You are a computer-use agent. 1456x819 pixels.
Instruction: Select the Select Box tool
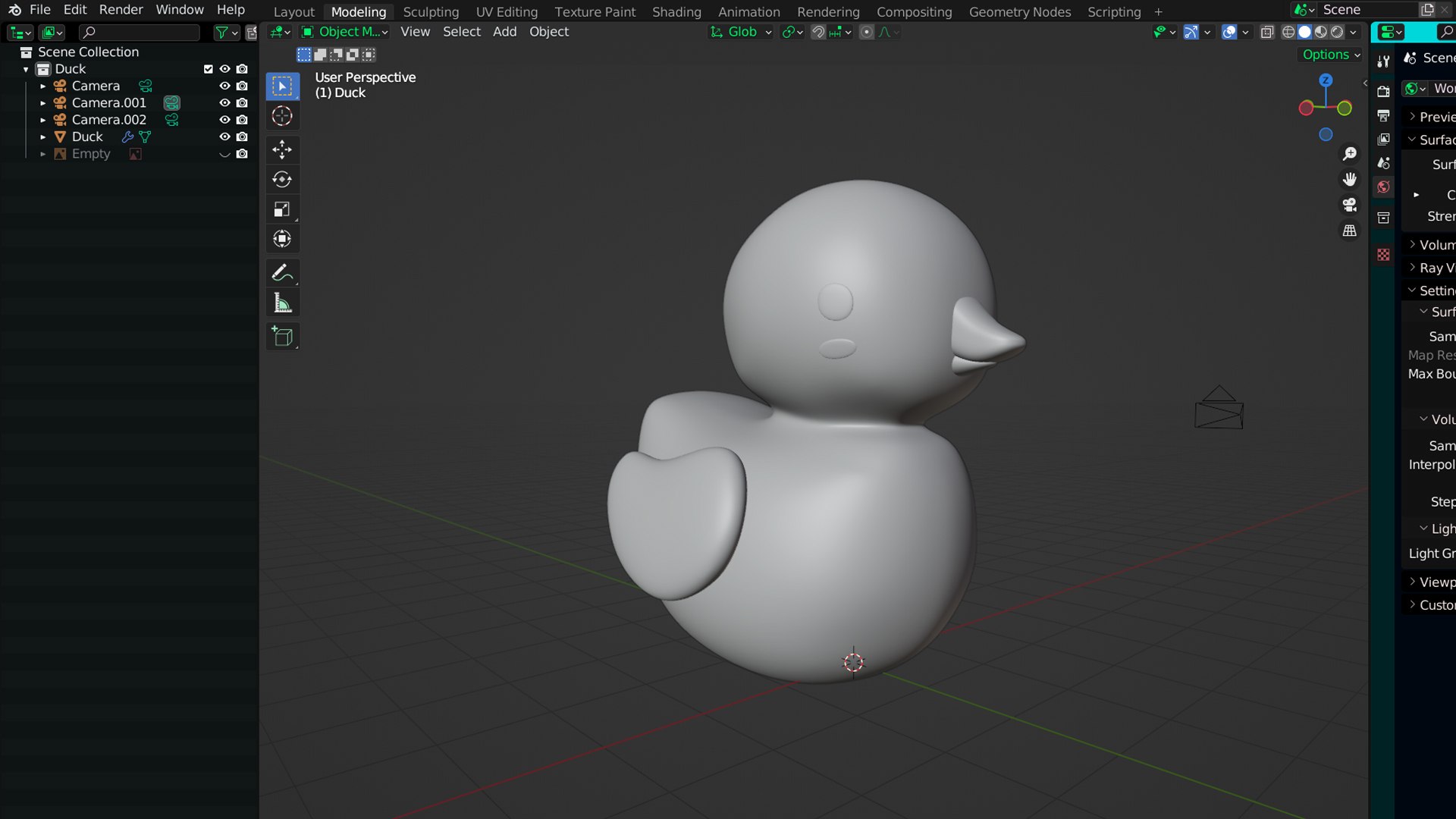click(282, 86)
